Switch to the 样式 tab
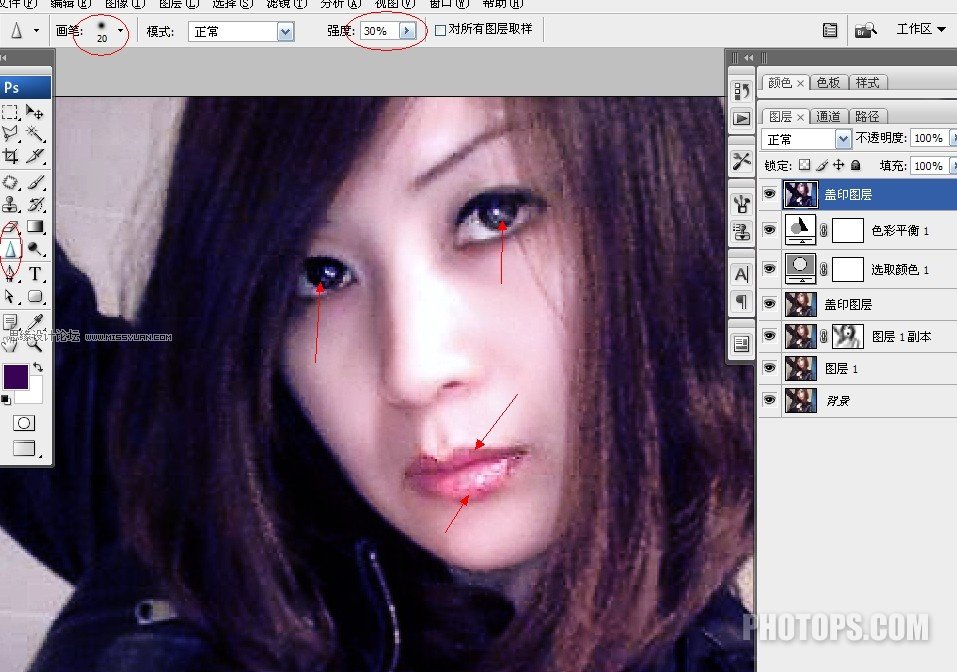The image size is (957, 672). tap(867, 82)
